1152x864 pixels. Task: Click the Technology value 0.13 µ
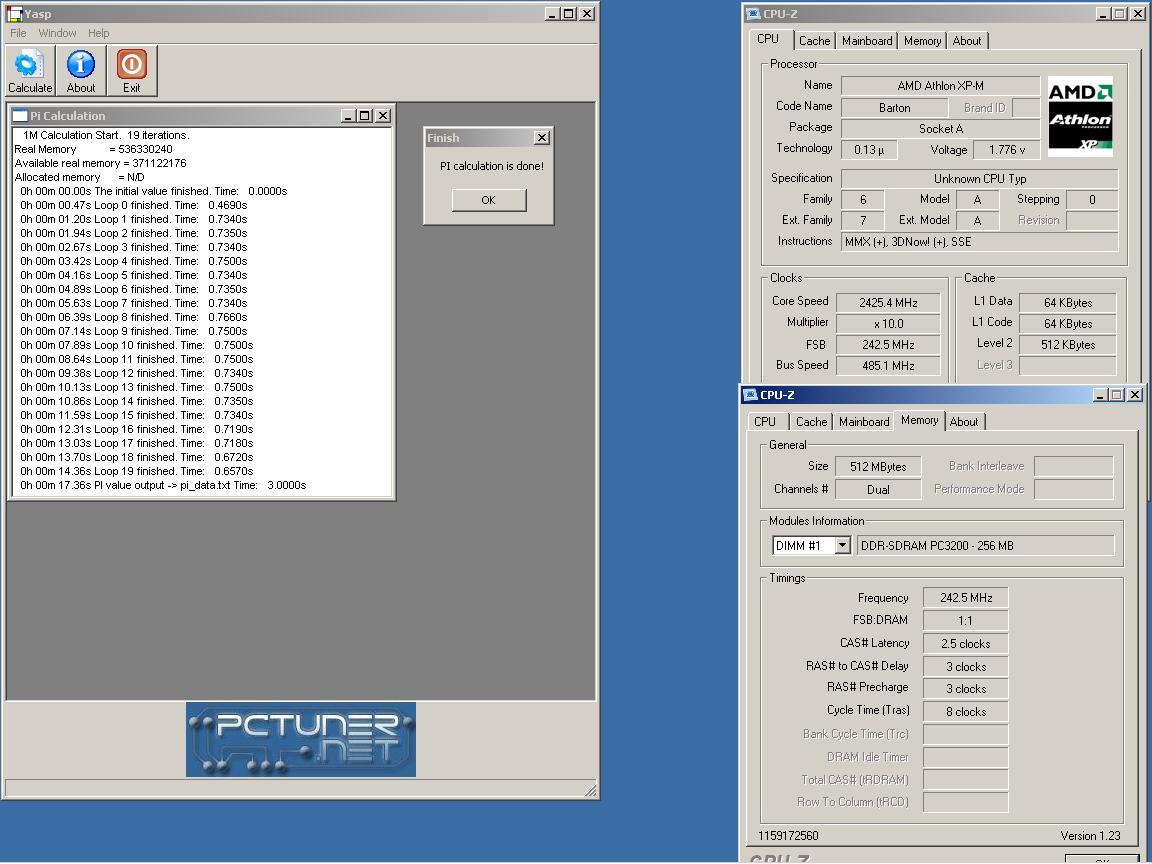869,150
